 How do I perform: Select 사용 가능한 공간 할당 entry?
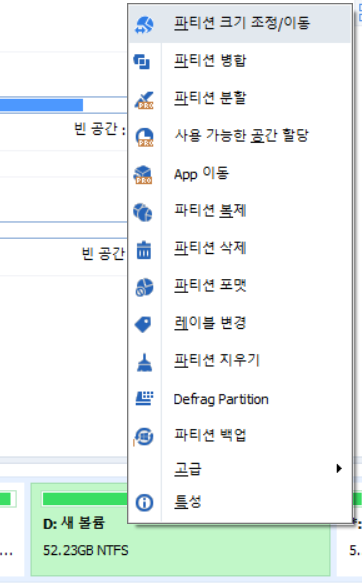240,136
